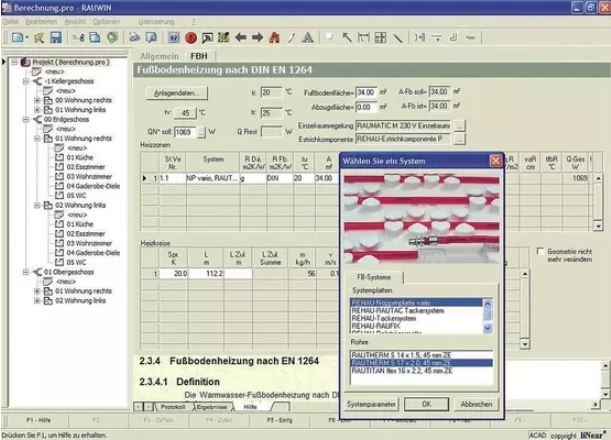Click the Systemparameter button

[372, 404]
